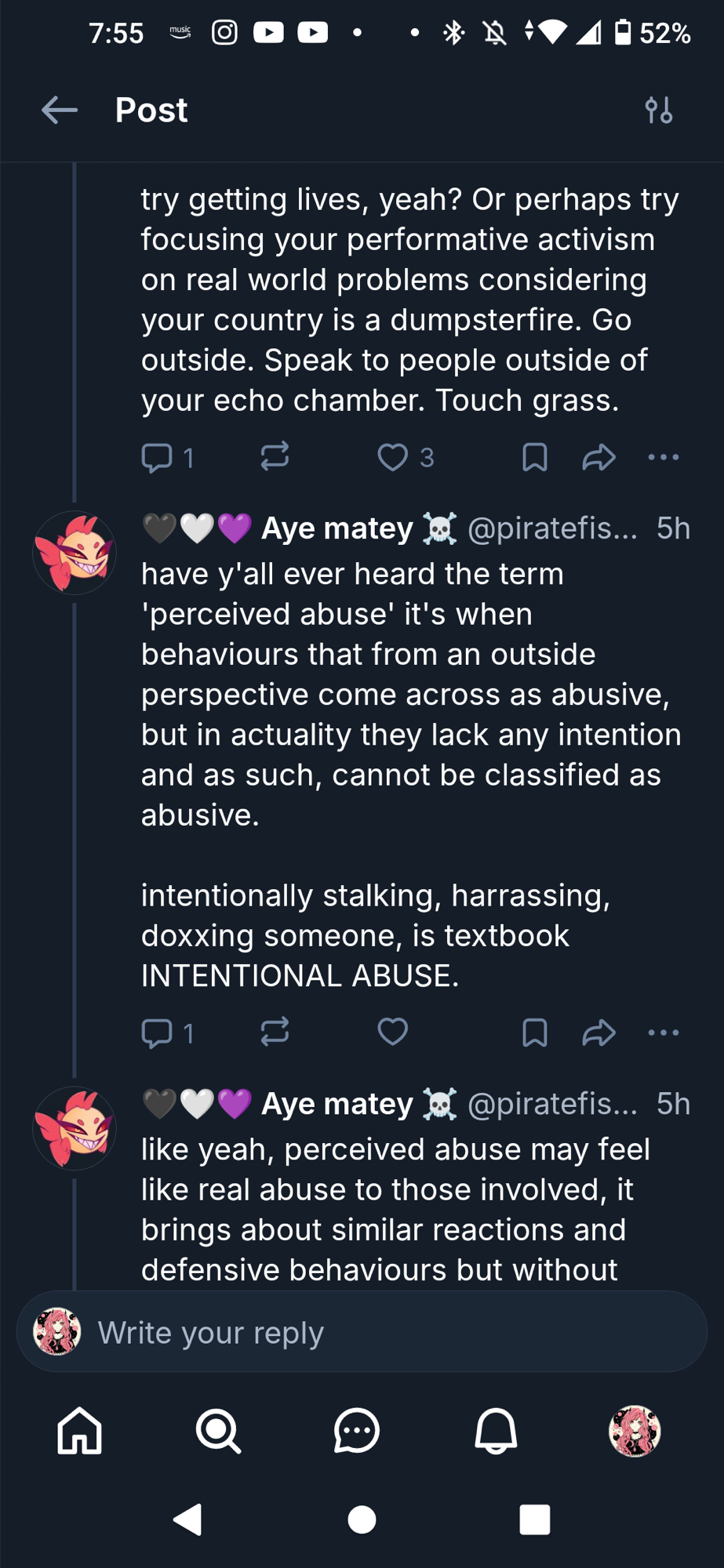Like the post with 3 likes
Screen dimensions: 724x1568
pos(393,457)
